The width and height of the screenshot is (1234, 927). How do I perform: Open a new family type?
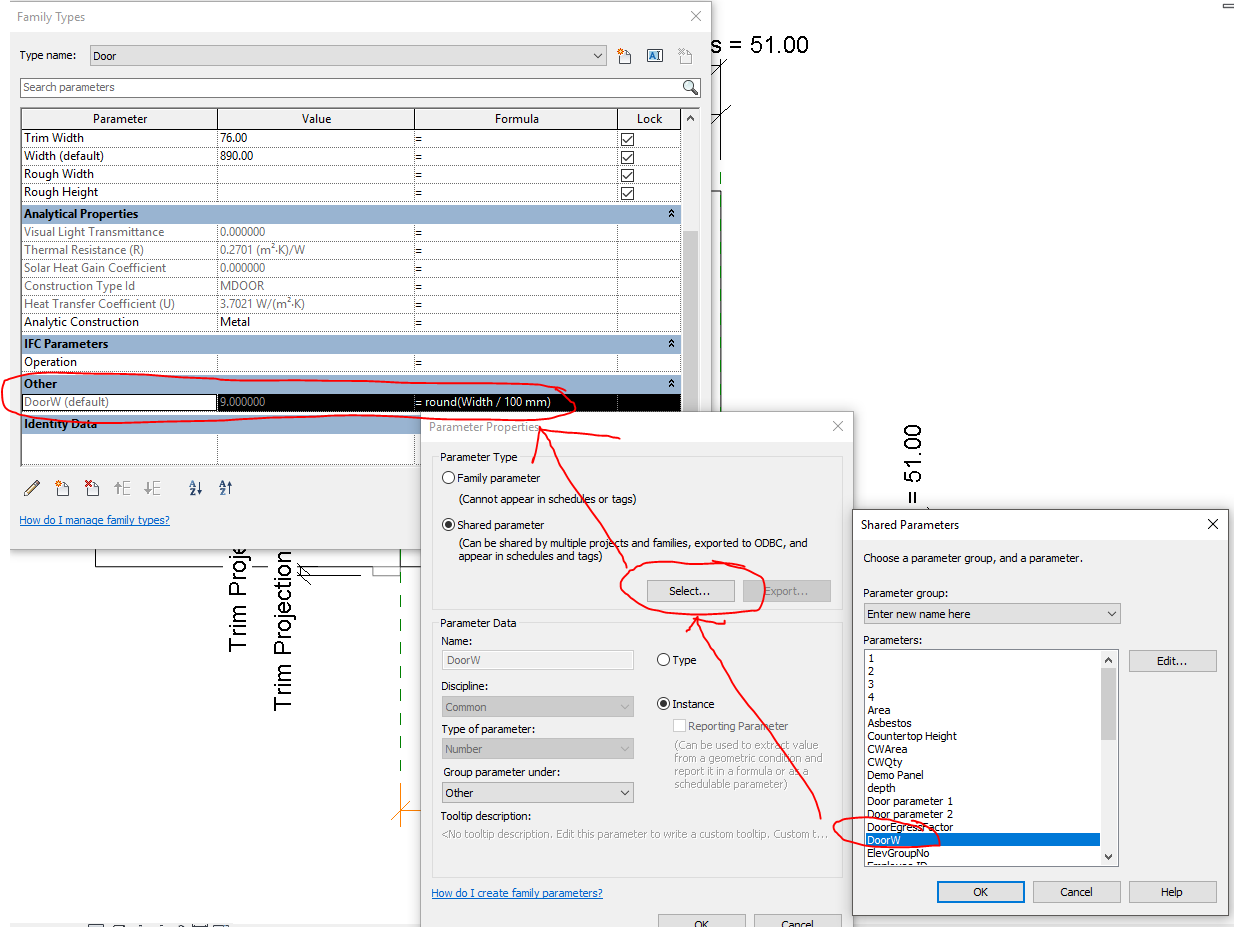point(624,55)
